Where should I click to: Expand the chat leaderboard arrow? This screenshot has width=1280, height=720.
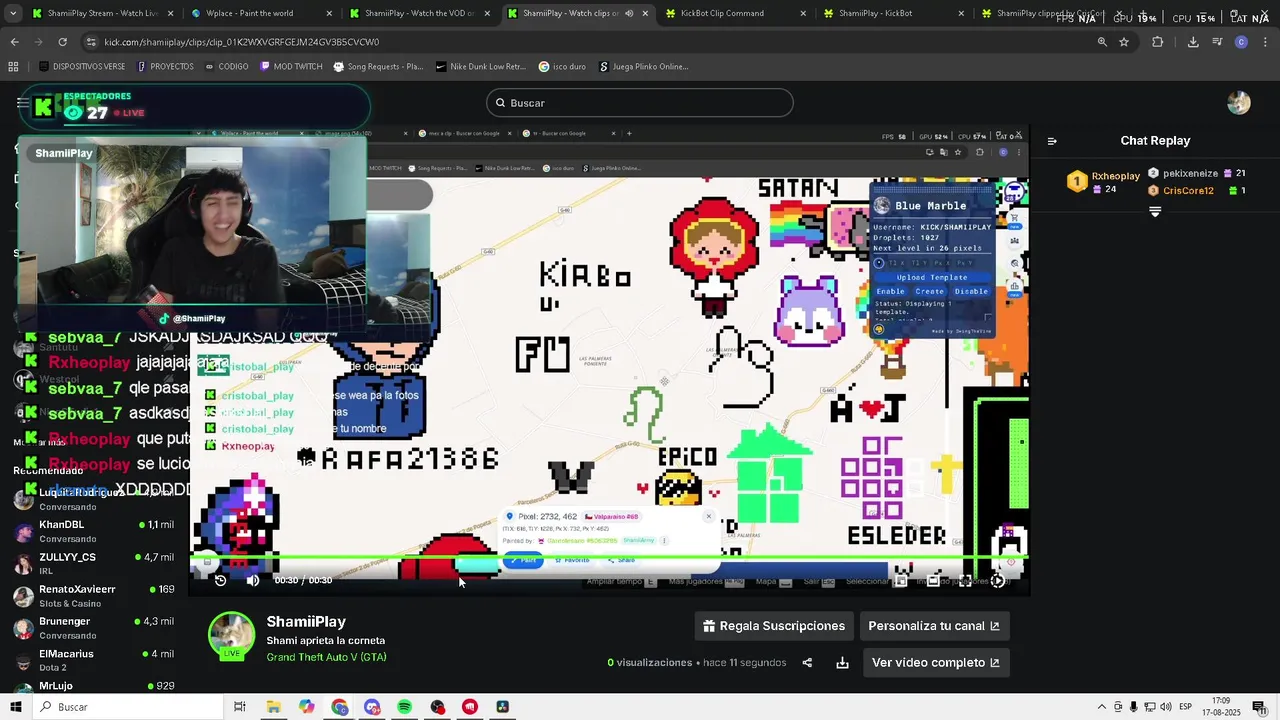pyautogui.click(x=1155, y=212)
